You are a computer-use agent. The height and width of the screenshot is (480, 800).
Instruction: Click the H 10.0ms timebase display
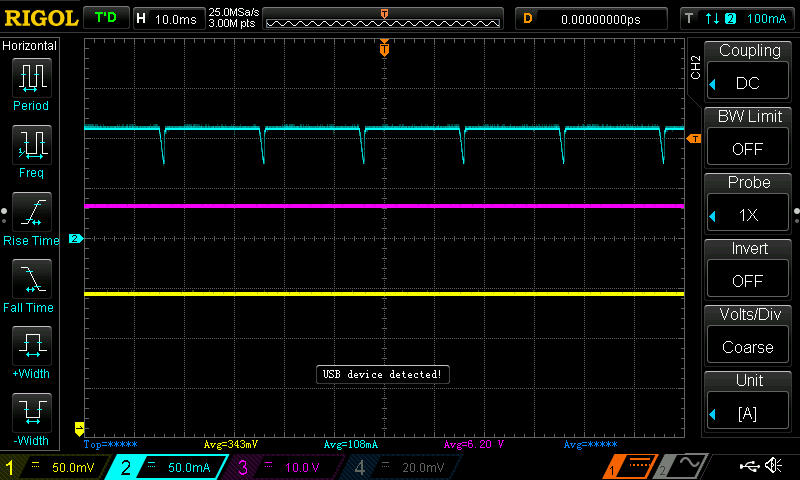(x=166, y=18)
